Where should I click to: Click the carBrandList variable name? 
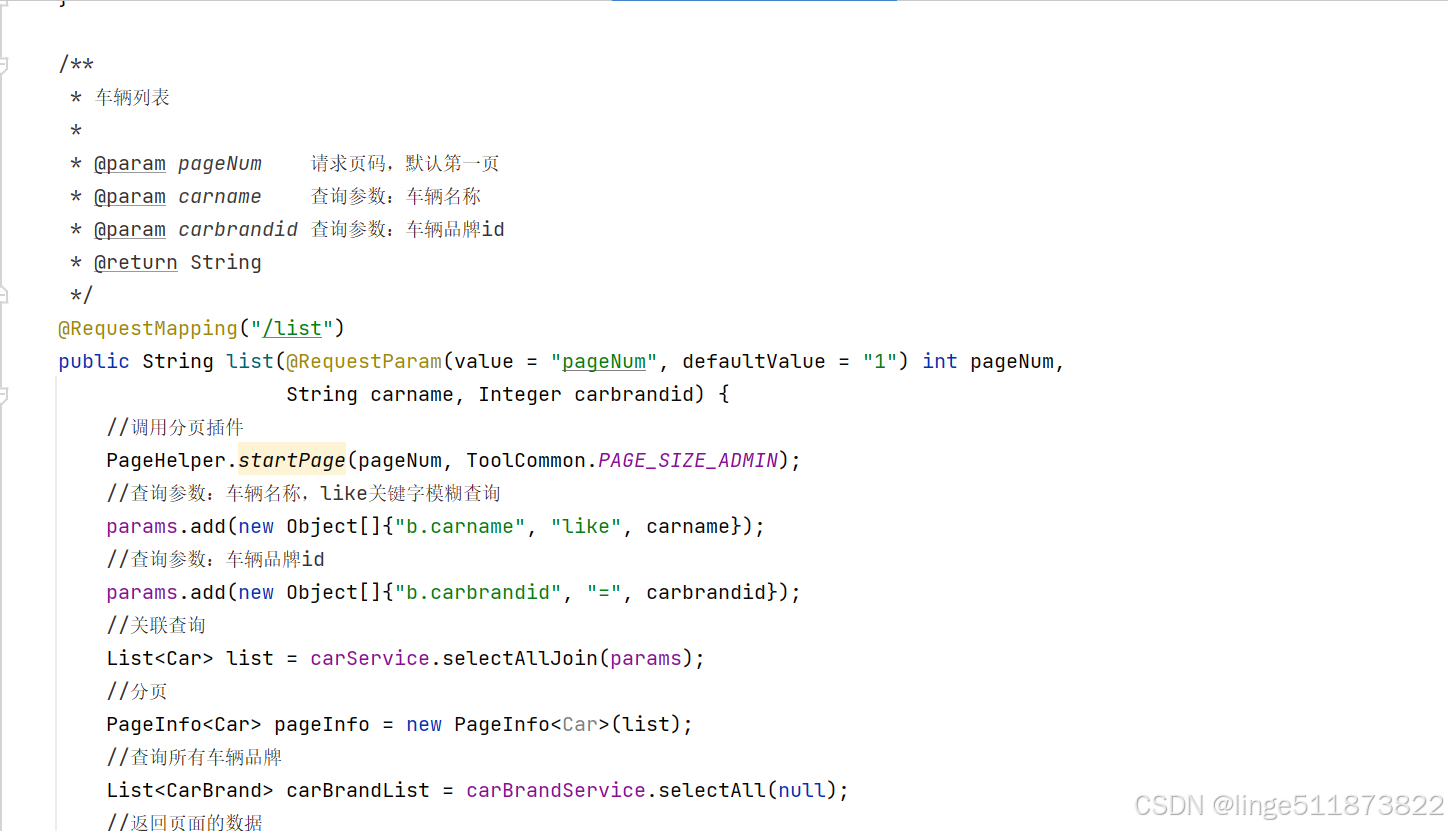tap(358, 790)
